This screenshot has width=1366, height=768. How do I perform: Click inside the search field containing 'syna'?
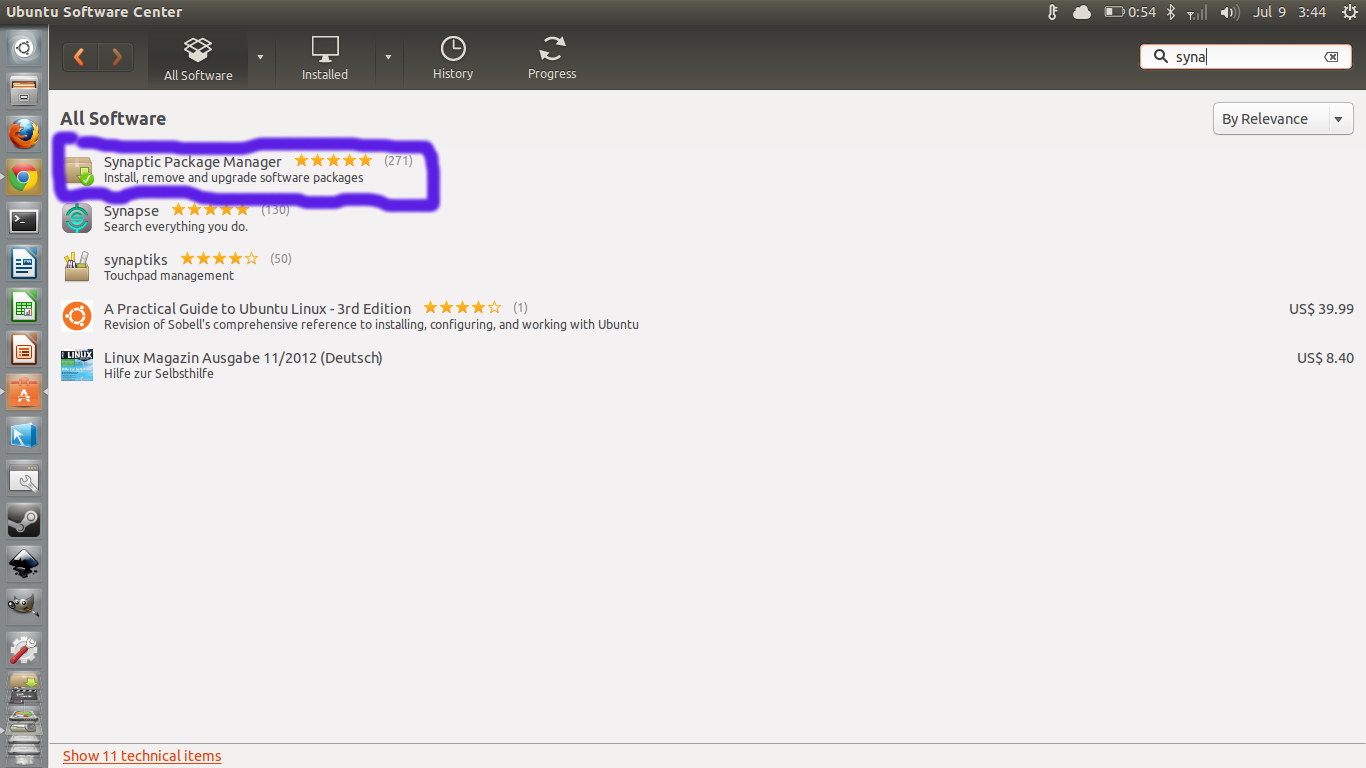(x=1245, y=57)
